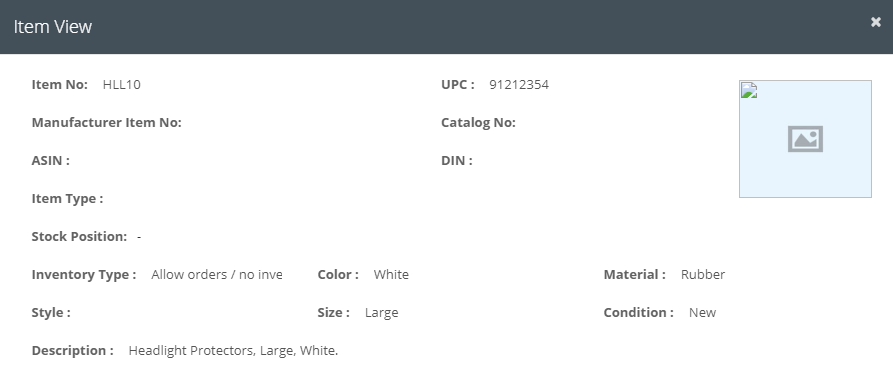Click the Manufacturer Item No label
893x392 pixels.
pyautogui.click(x=106, y=122)
